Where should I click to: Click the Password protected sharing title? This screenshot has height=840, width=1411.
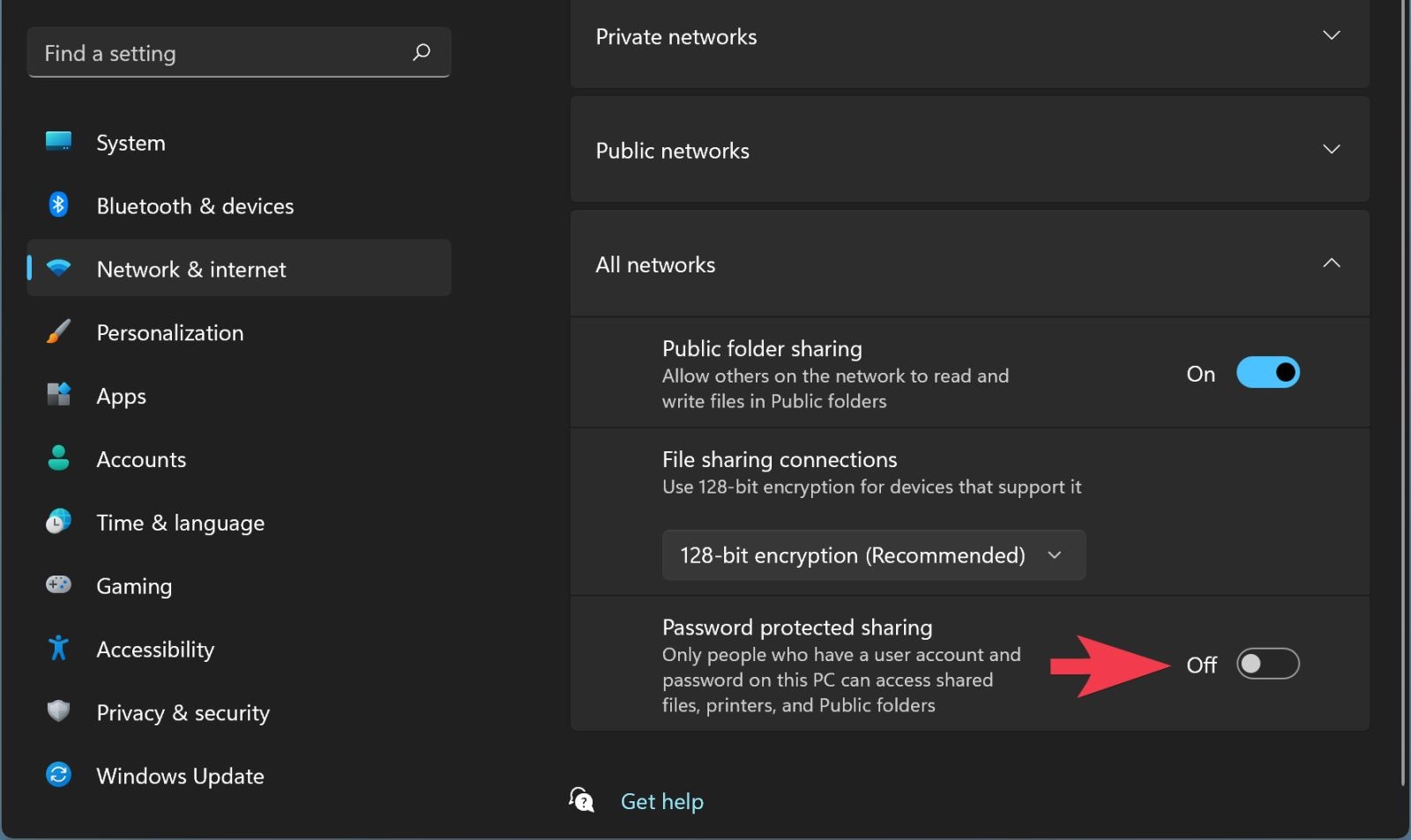797,627
